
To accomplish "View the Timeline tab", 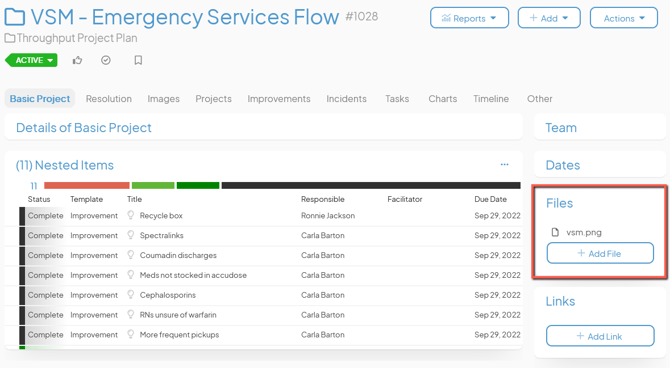I will (491, 99).
